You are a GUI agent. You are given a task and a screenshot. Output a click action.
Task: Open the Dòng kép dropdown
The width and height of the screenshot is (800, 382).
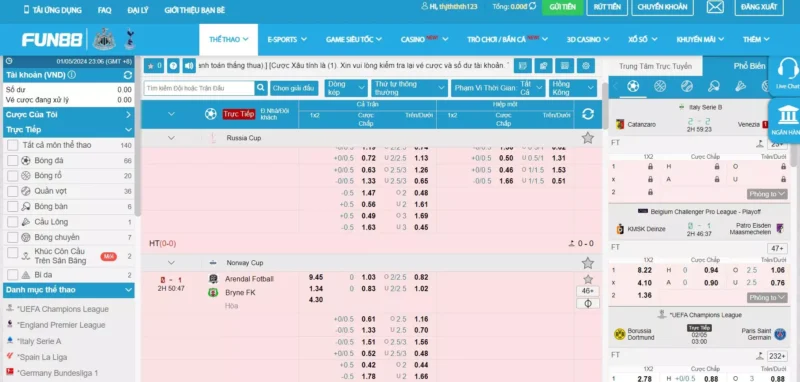click(x=346, y=88)
